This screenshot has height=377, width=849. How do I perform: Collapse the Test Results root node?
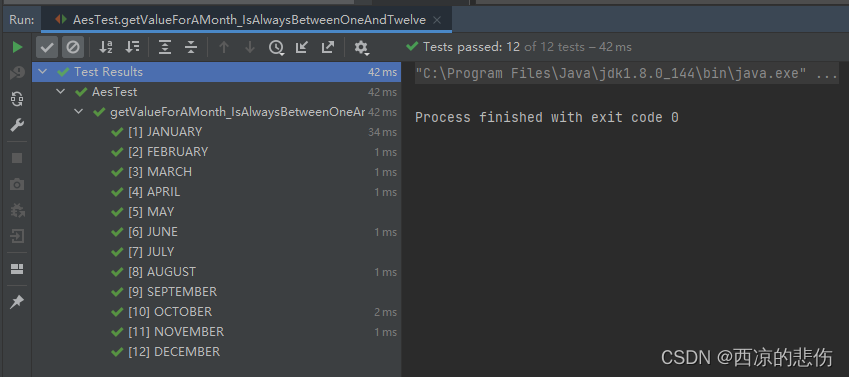point(42,72)
